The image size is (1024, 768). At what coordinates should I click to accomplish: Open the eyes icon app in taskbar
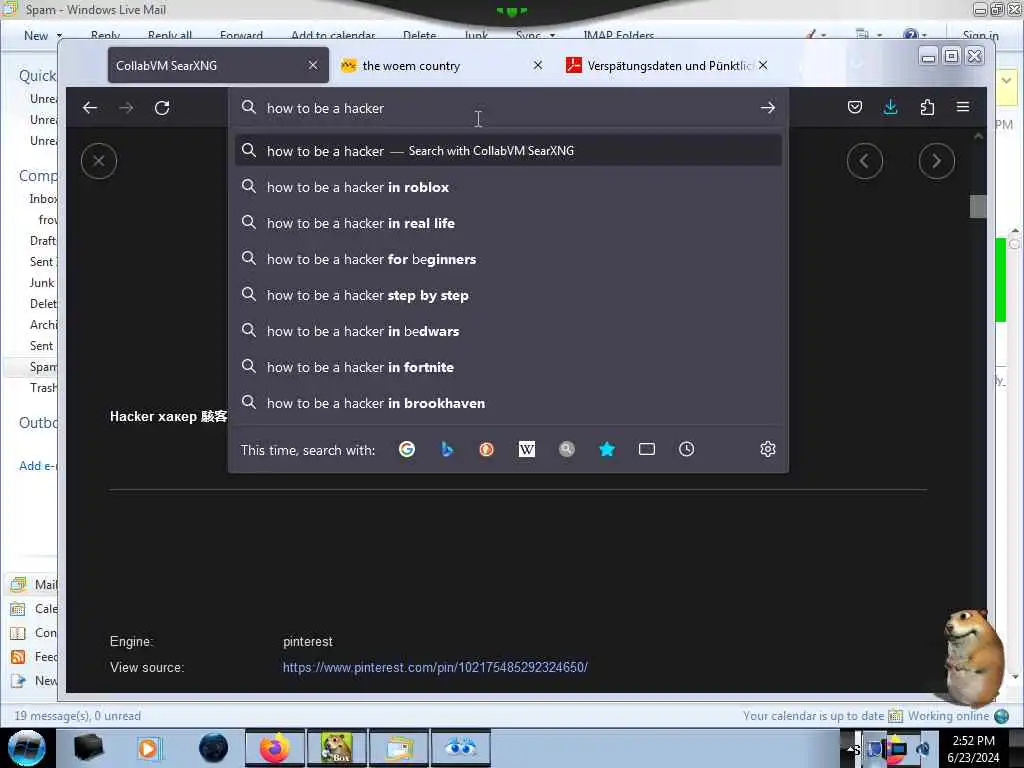click(460, 748)
